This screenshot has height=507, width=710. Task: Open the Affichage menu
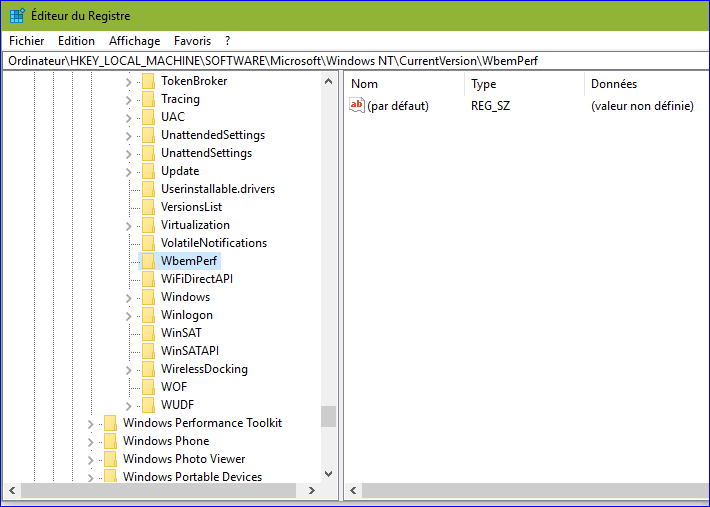pos(134,41)
